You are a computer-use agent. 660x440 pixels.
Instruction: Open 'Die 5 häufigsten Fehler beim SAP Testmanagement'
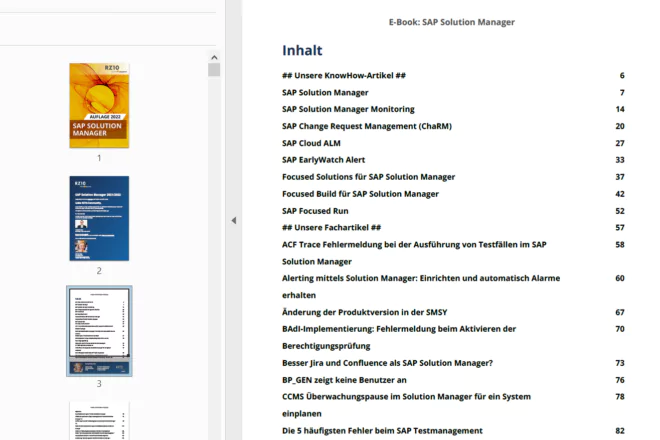[382, 431]
